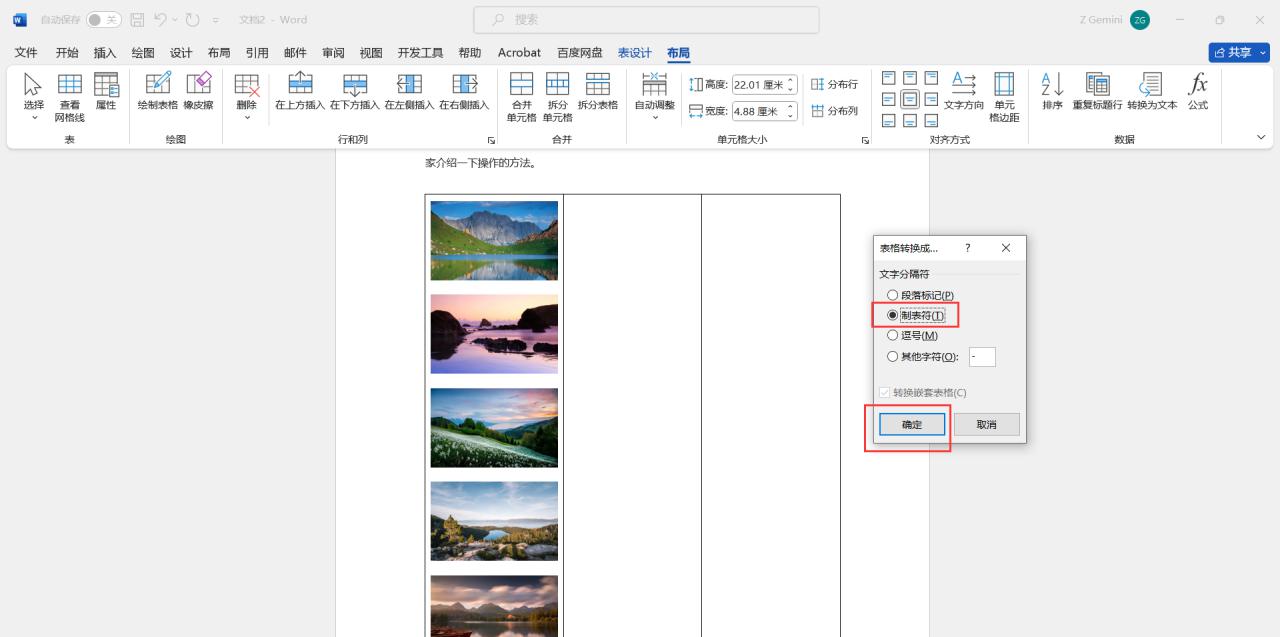Select 其他字符 other character radio

click(893, 357)
